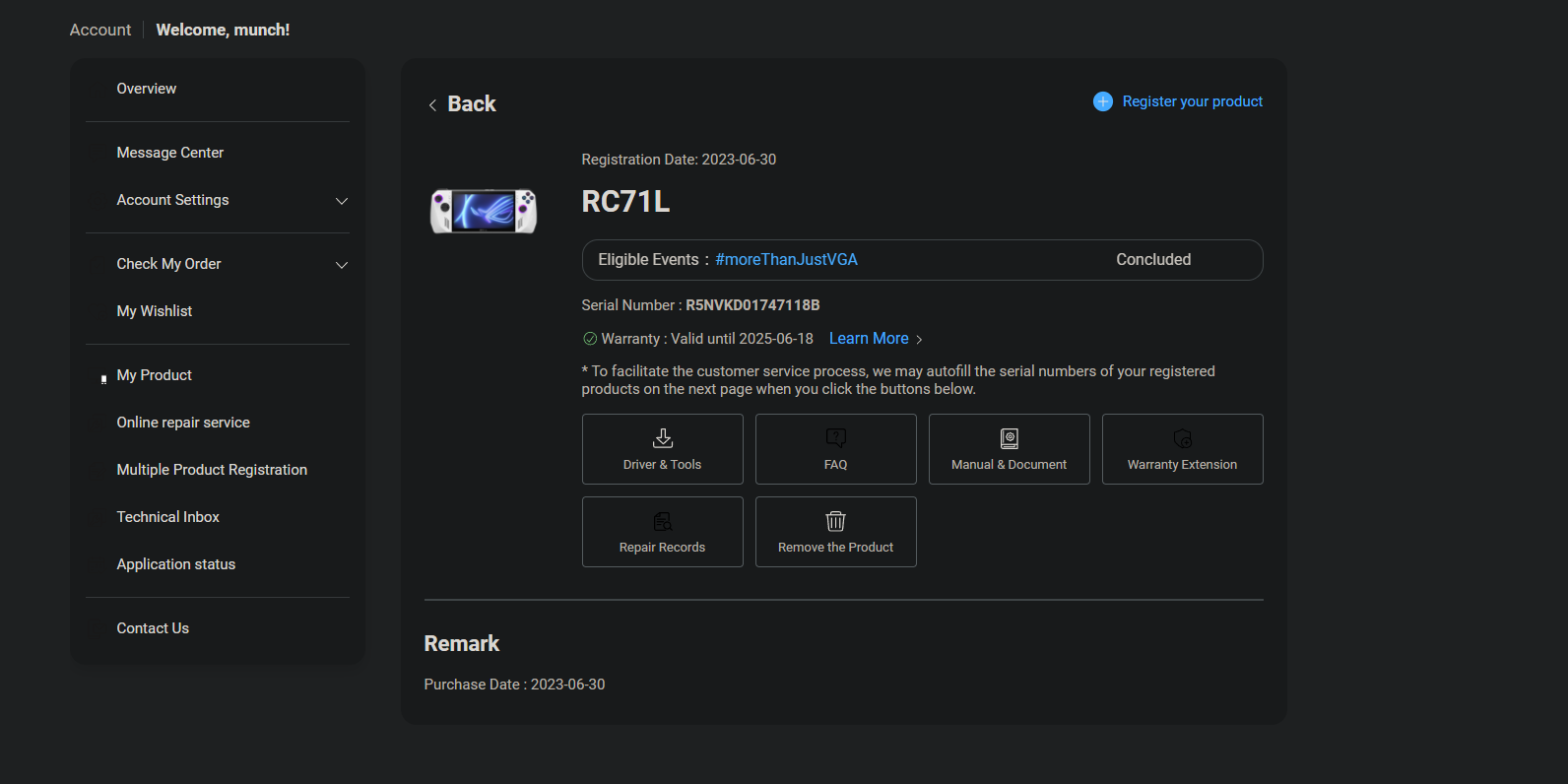
Task: Click the Purchase Date 2023-06-30 text
Action: click(x=515, y=685)
